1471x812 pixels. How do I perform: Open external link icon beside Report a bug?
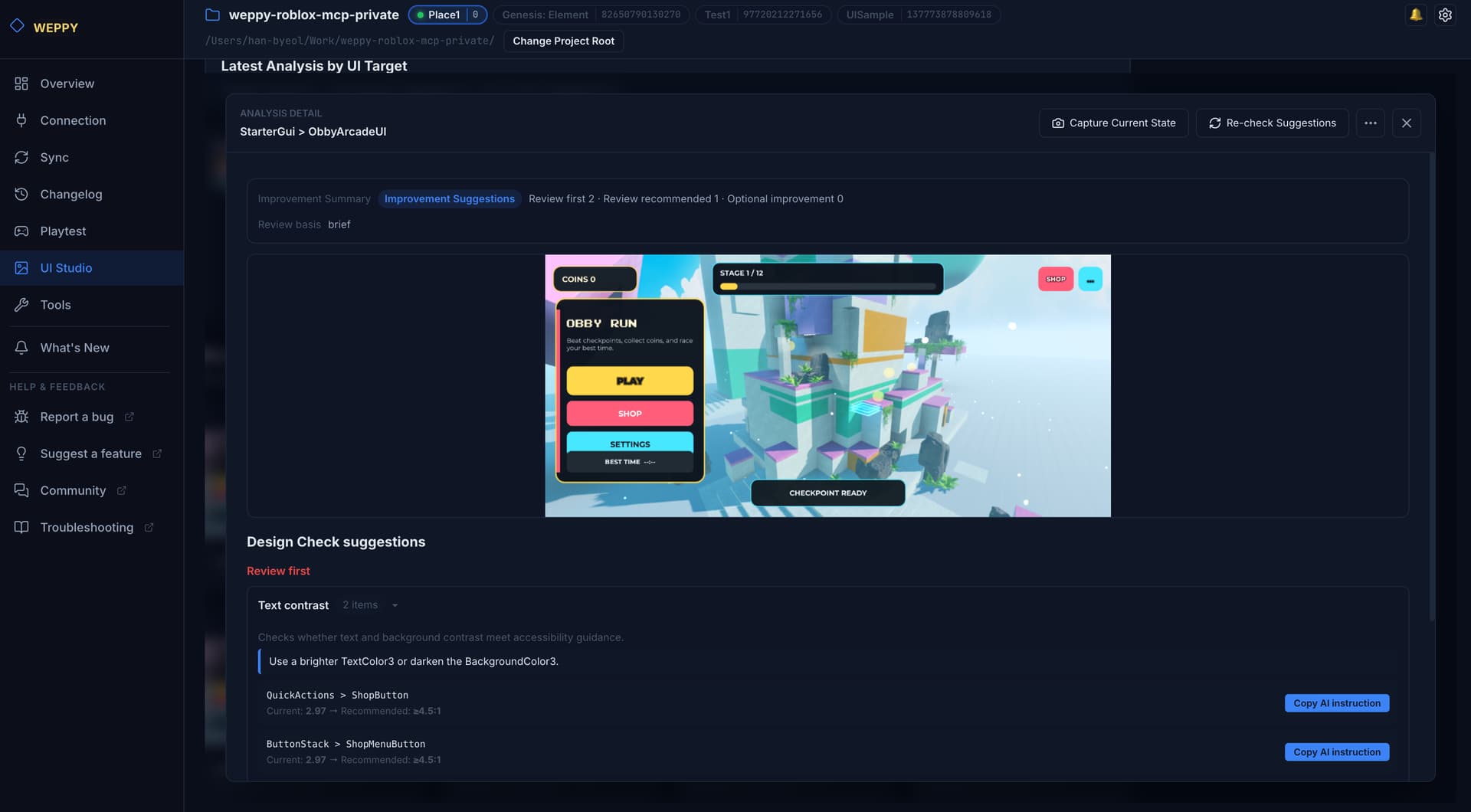(129, 417)
